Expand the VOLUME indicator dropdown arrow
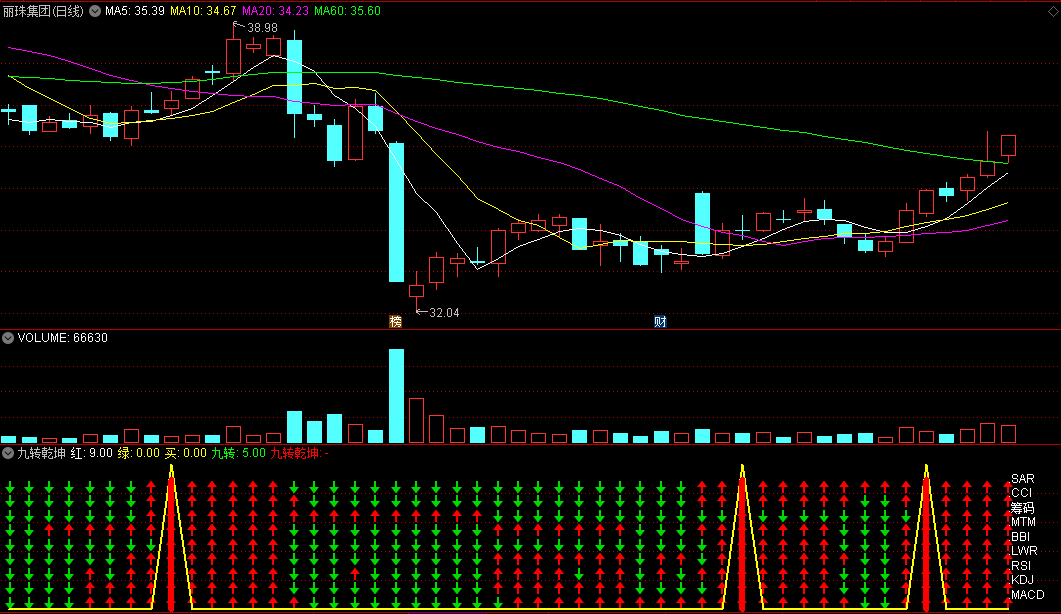 (x=8, y=338)
